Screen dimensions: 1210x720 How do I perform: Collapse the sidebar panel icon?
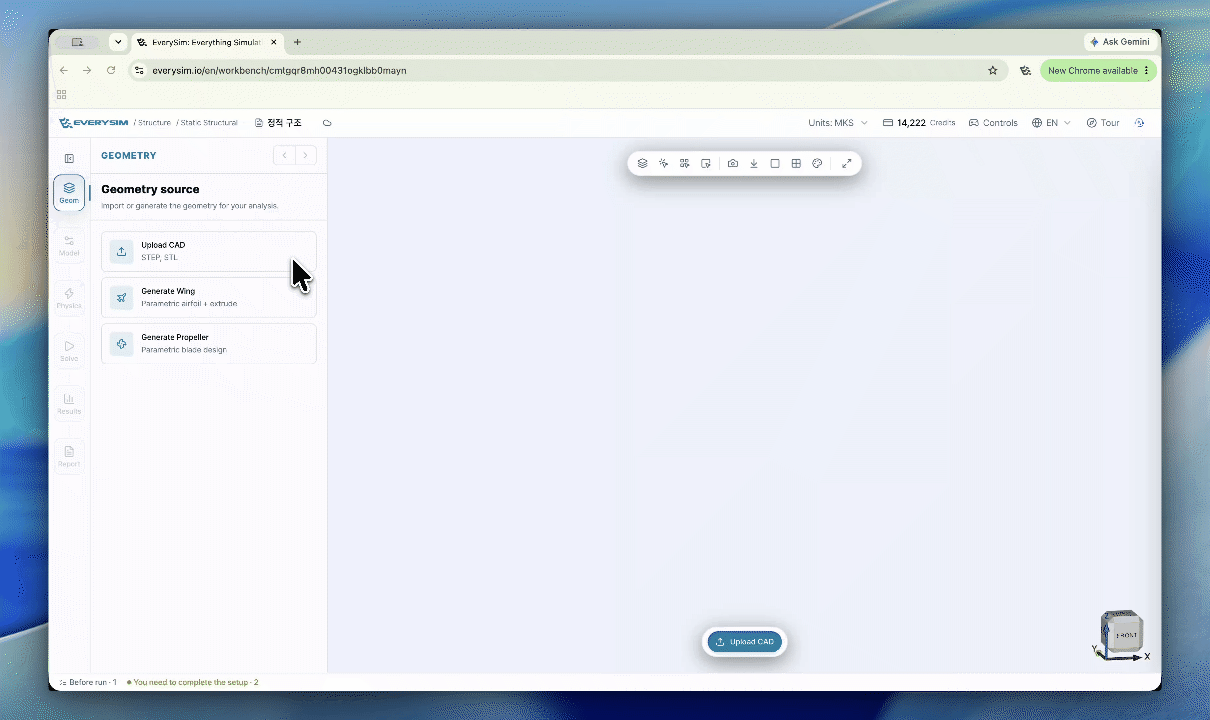(x=69, y=158)
